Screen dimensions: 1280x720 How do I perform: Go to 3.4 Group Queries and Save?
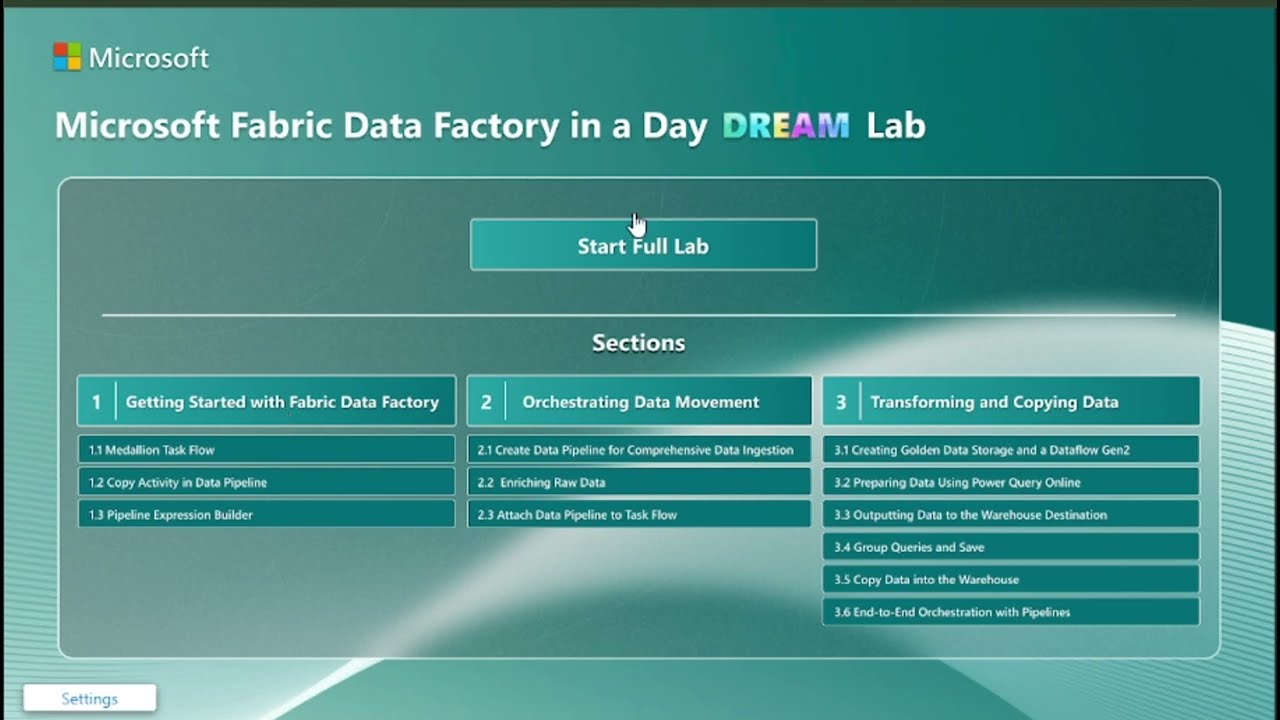pyautogui.click(x=1011, y=547)
